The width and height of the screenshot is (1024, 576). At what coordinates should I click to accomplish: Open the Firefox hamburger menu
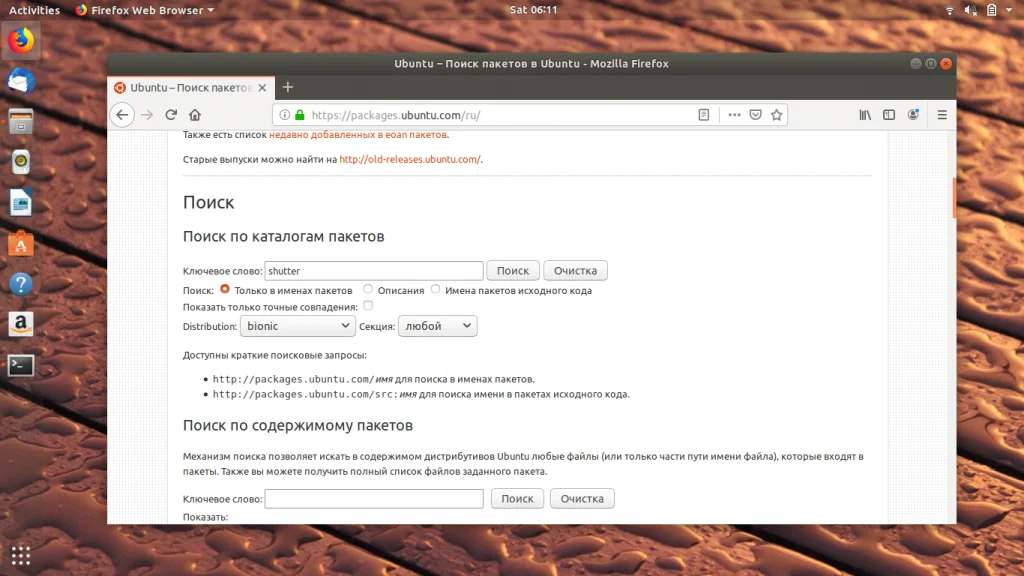[x=942, y=115]
